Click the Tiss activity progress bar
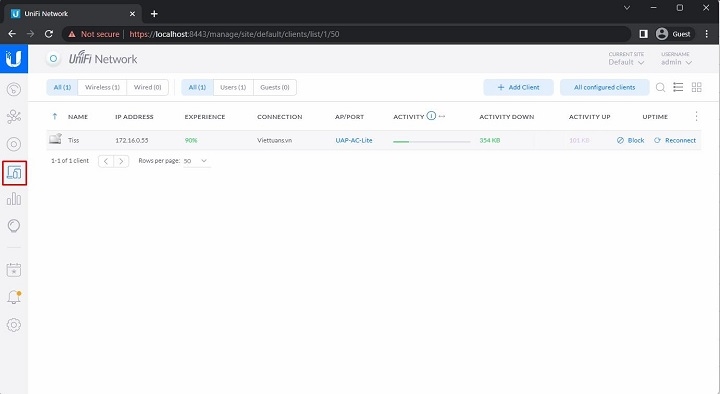Viewport: 720px width, 394px height. [x=432, y=141]
